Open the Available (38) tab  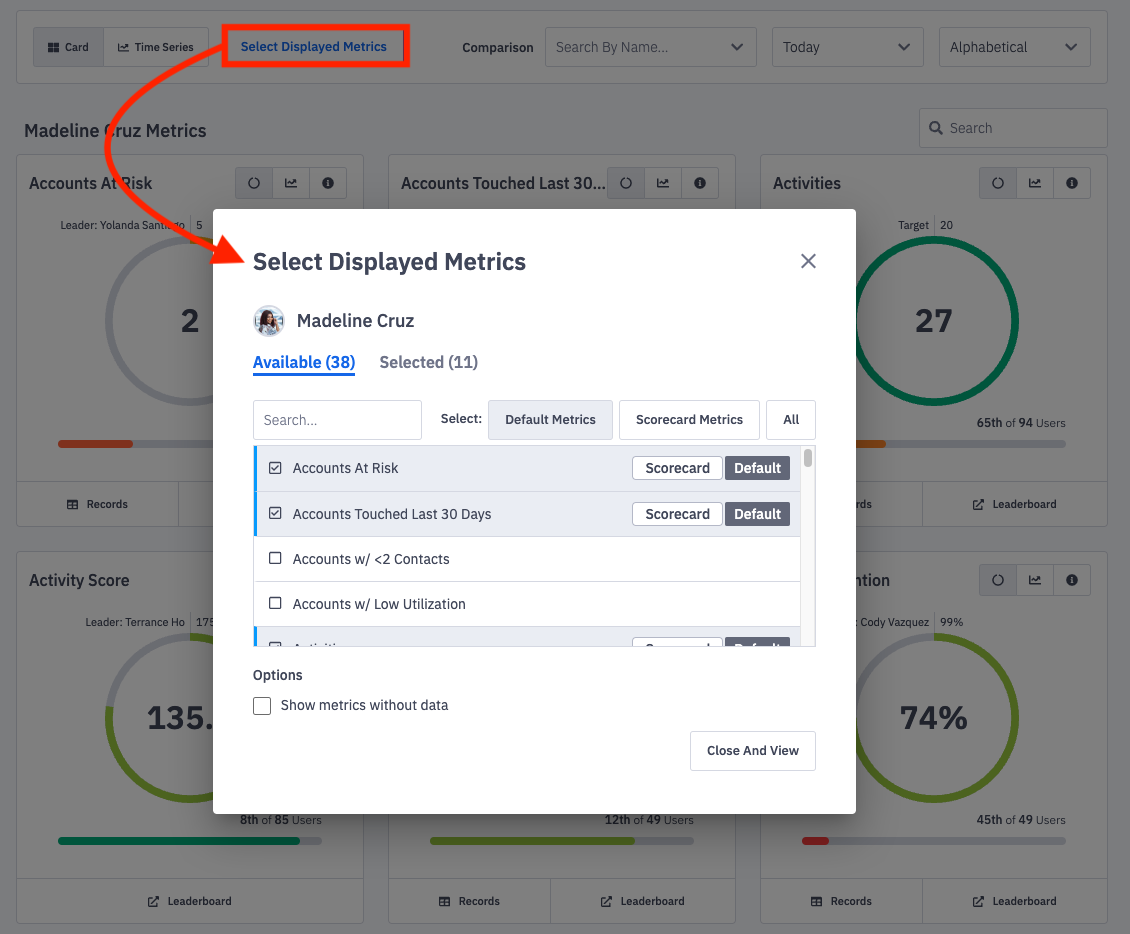pyautogui.click(x=304, y=362)
